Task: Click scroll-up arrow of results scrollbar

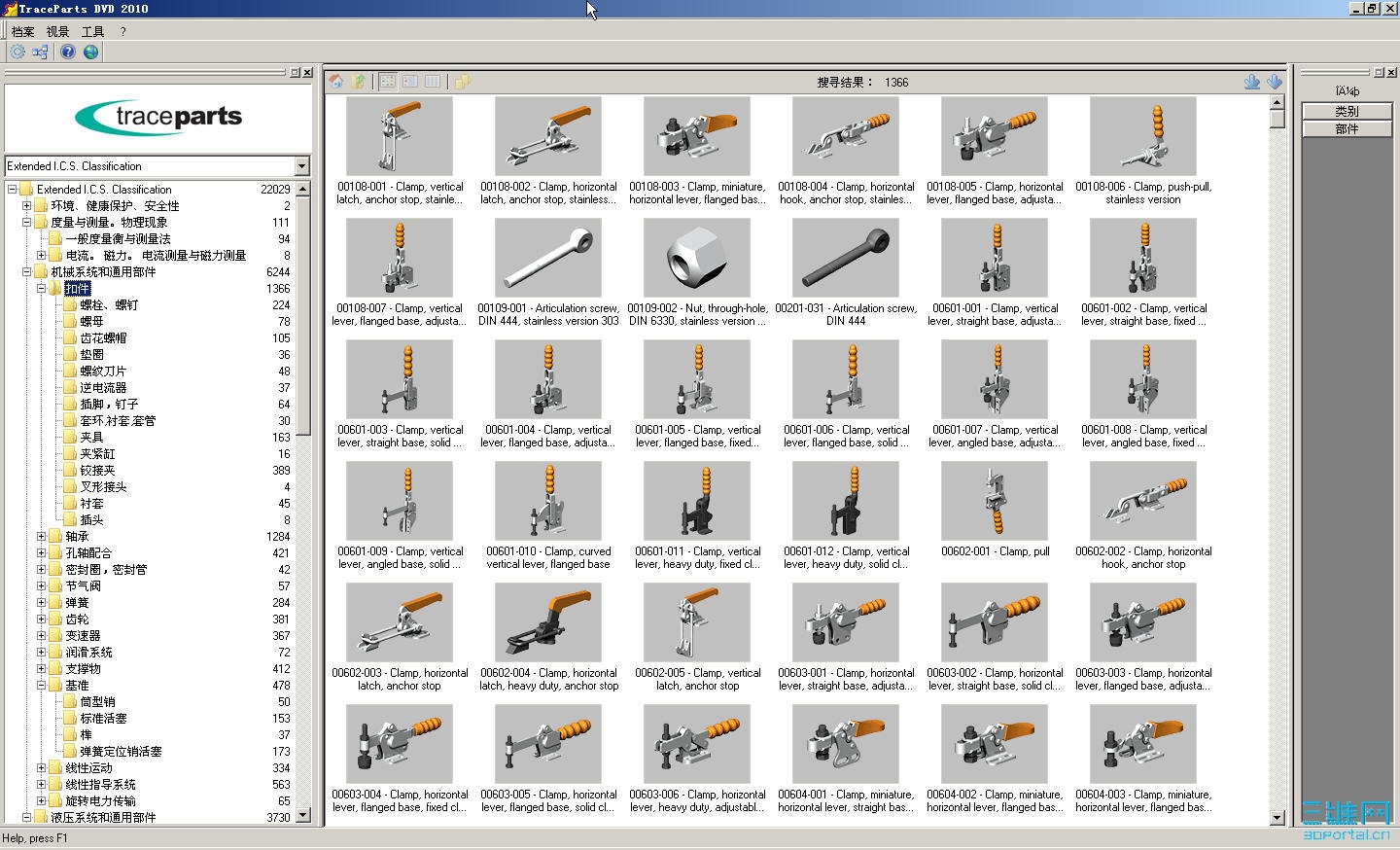Action: pos(1277,102)
